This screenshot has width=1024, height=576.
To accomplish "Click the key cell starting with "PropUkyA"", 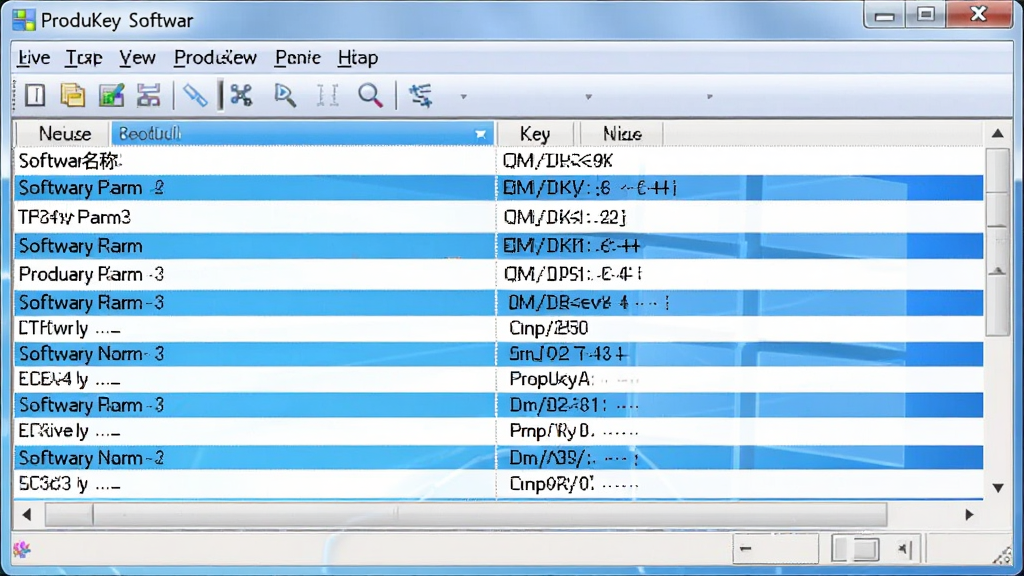I will (x=573, y=379).
